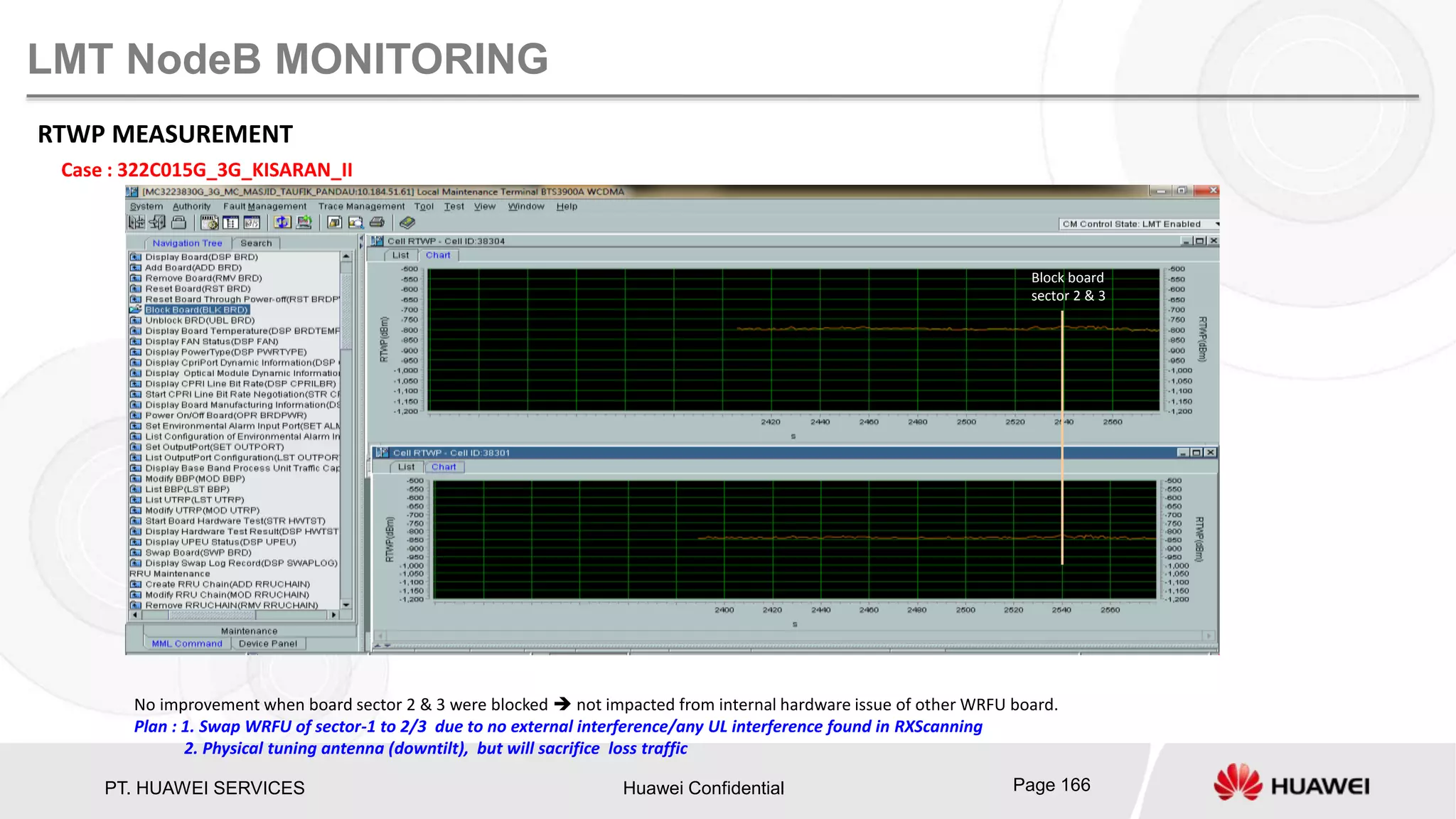
Task: Click the icon beside Display FAN Status
Action: 136,342
